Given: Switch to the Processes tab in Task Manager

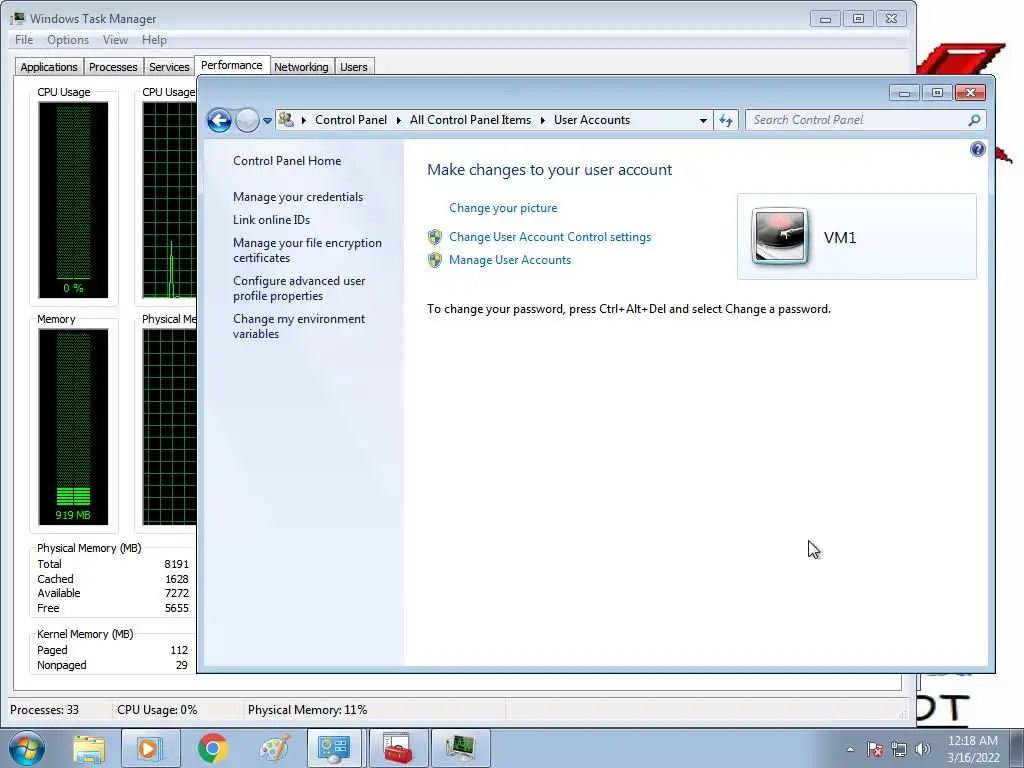Looking at the screenshot, I should coord(113,67).
